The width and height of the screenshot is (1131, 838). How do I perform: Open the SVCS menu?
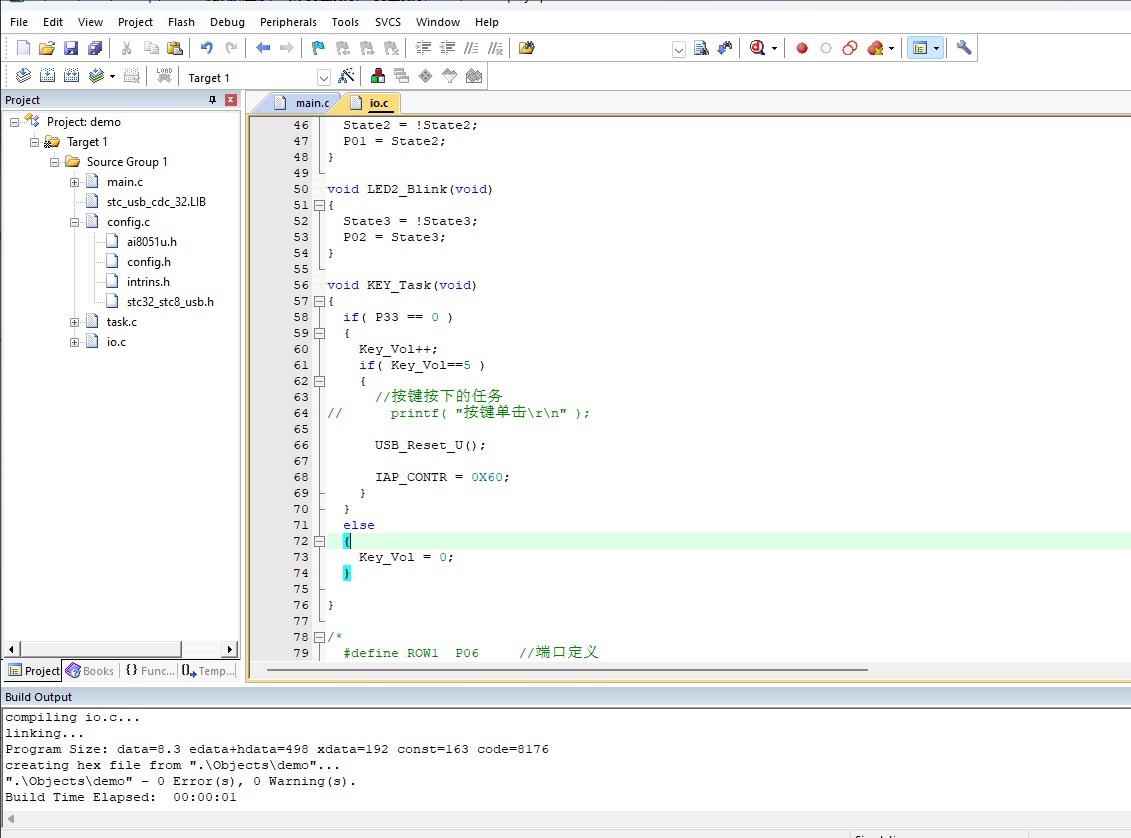[387, 22]
